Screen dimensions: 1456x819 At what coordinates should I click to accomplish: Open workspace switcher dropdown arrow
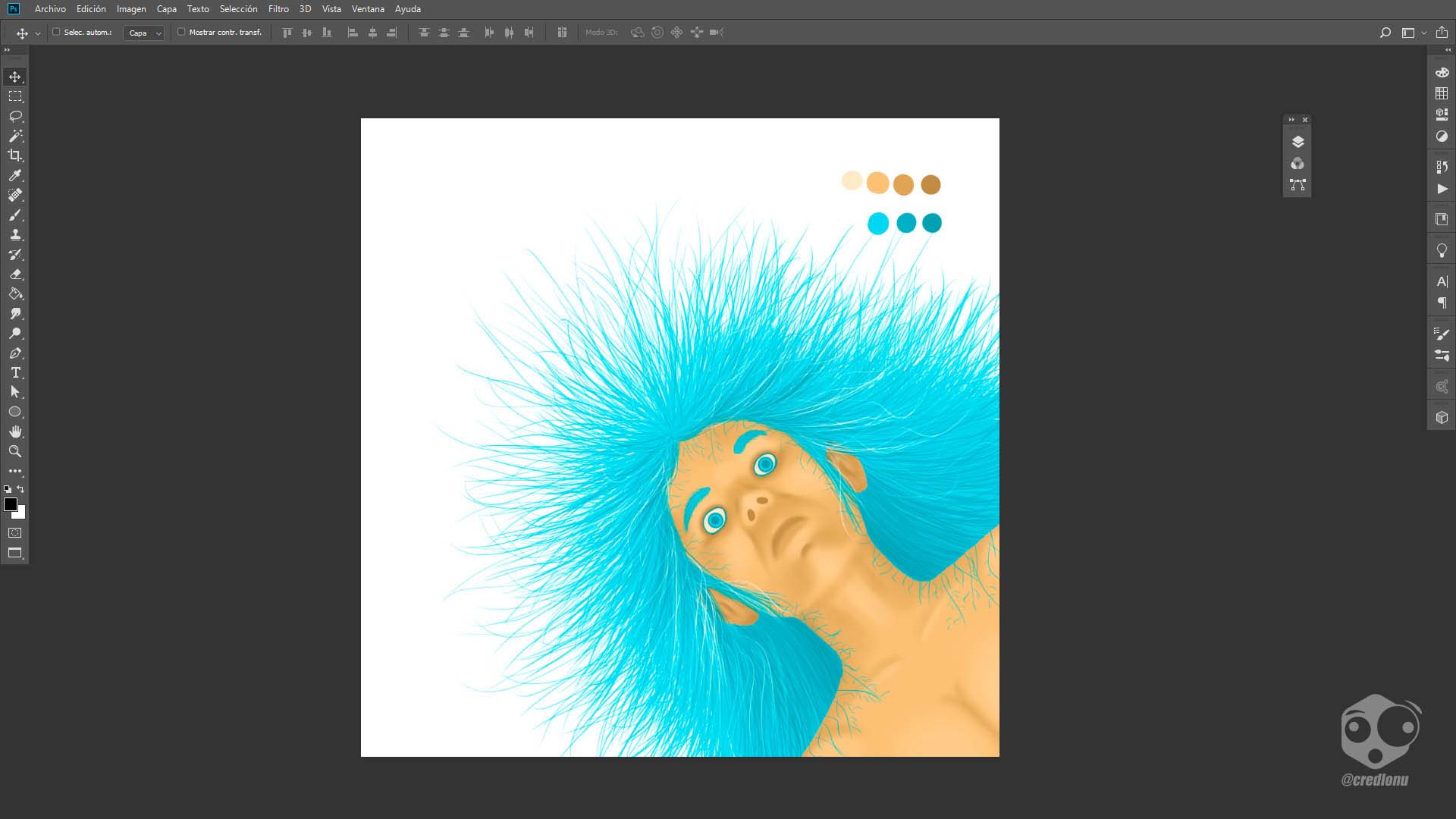[1423, 33]
